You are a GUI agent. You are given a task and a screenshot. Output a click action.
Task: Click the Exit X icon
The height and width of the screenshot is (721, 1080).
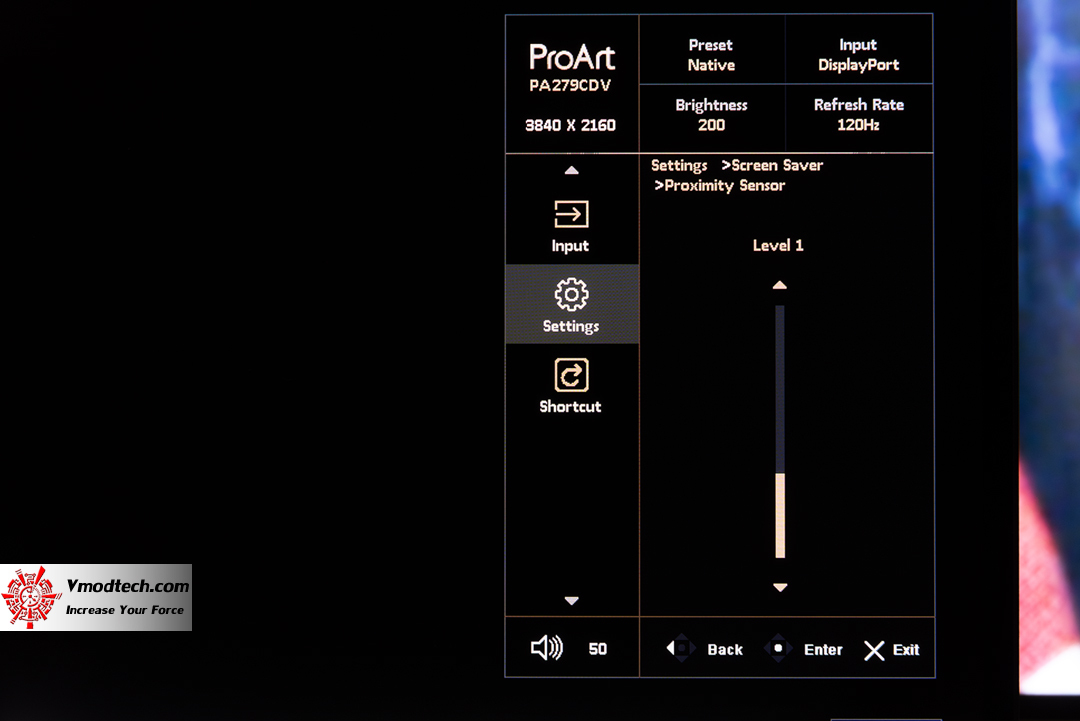point(874,650)
